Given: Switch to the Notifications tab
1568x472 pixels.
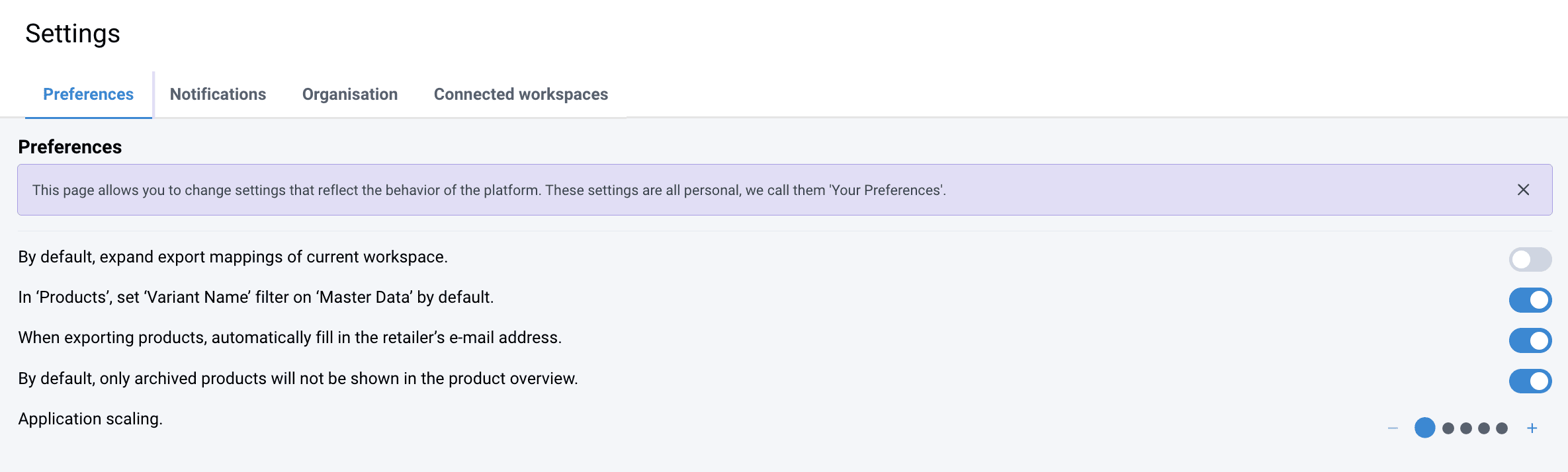Looking at the screenshot, I should pos(218,95).
